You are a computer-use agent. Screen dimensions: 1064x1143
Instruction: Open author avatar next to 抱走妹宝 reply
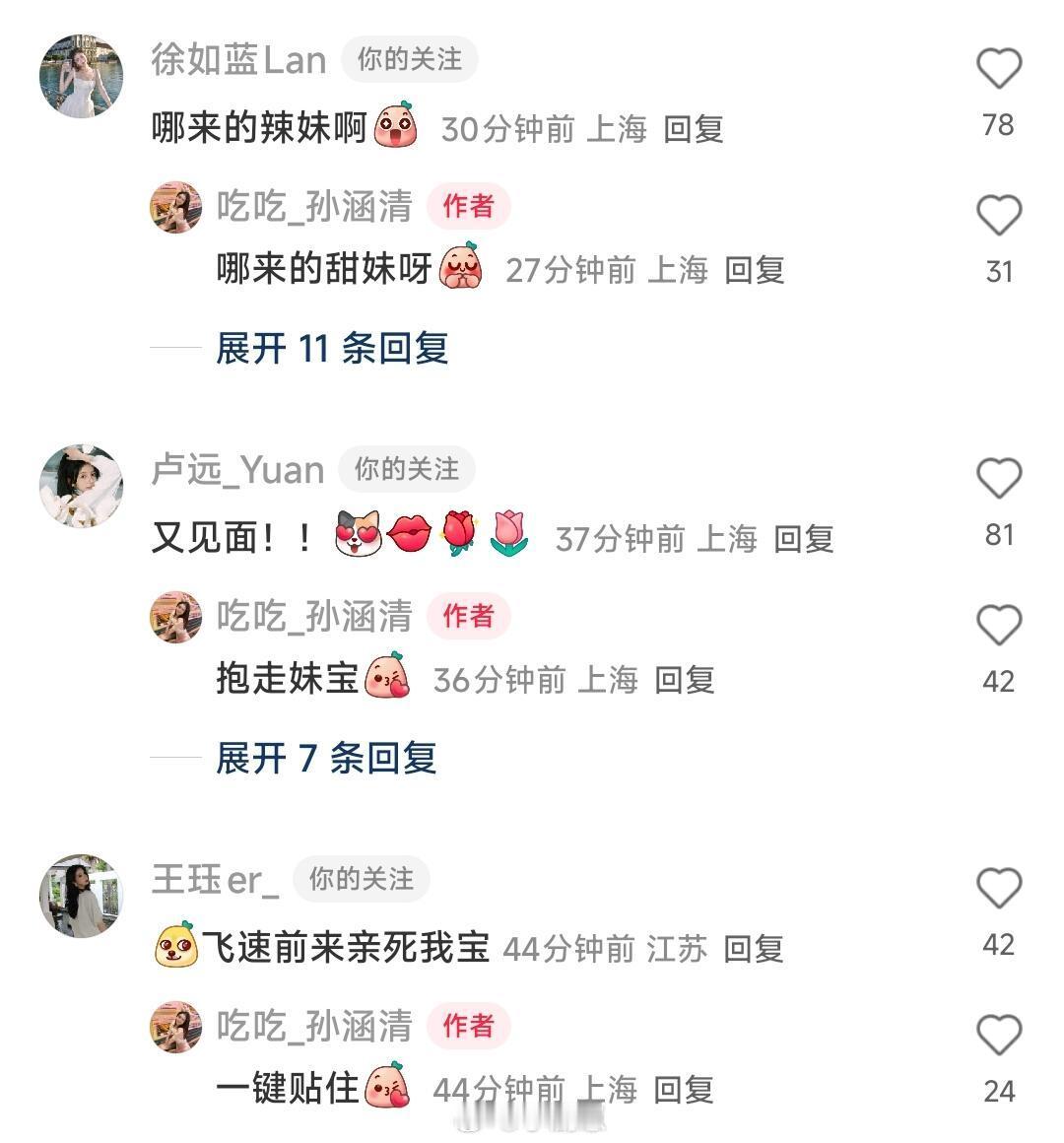175,618
